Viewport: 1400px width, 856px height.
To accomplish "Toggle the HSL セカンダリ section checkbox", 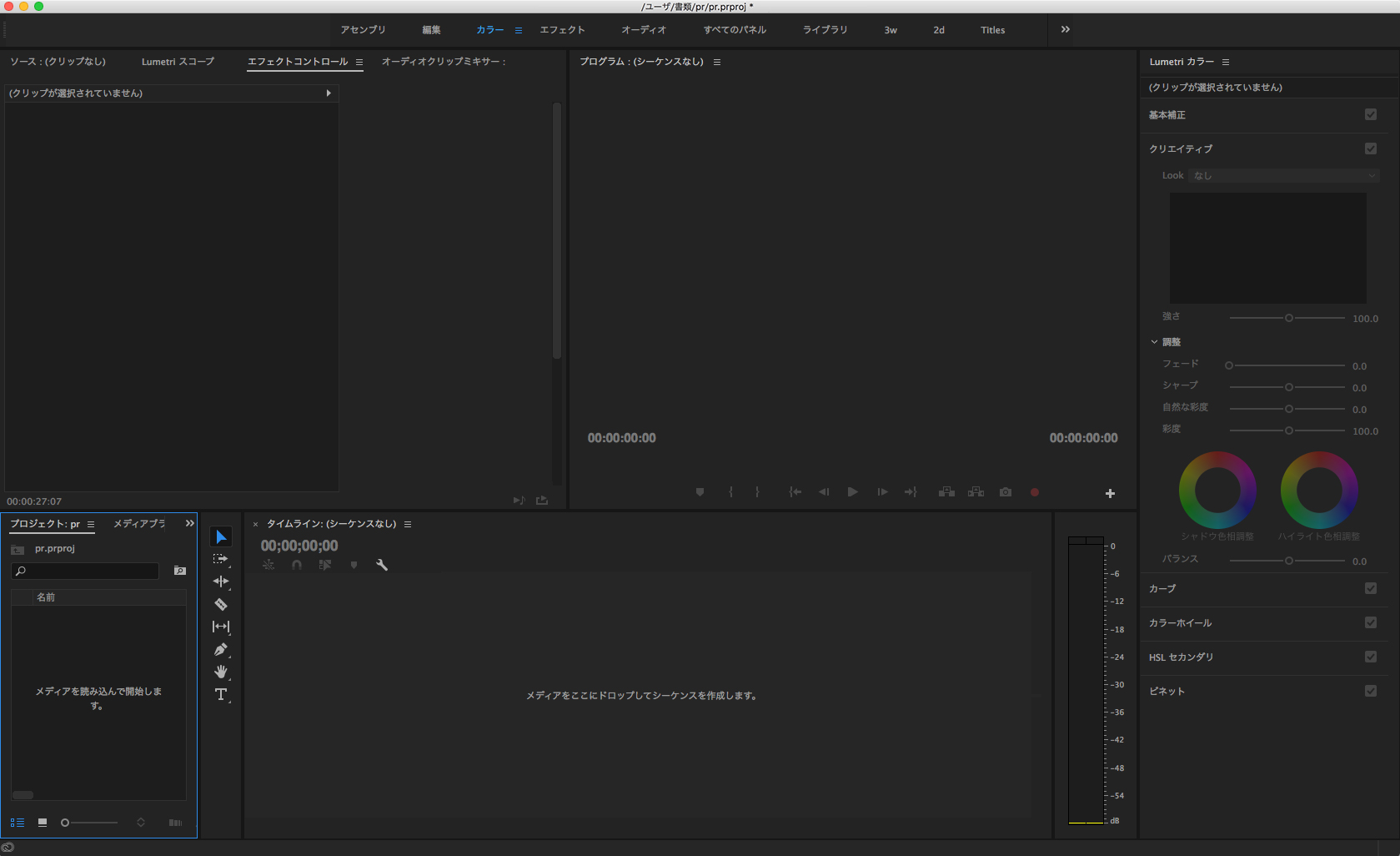I will coord(1371,657).
